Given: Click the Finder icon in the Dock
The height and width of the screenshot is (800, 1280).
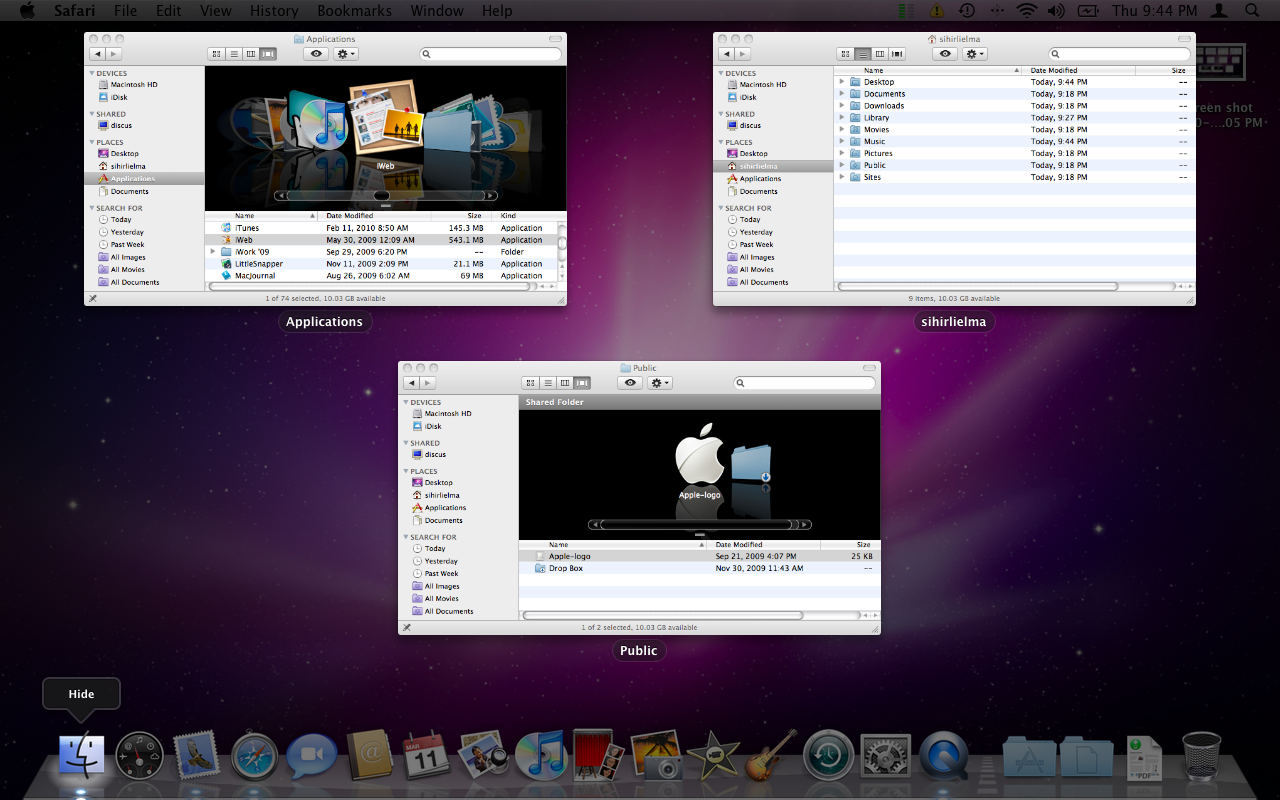Looking at the screenshot, I should [x=81, y=755].
